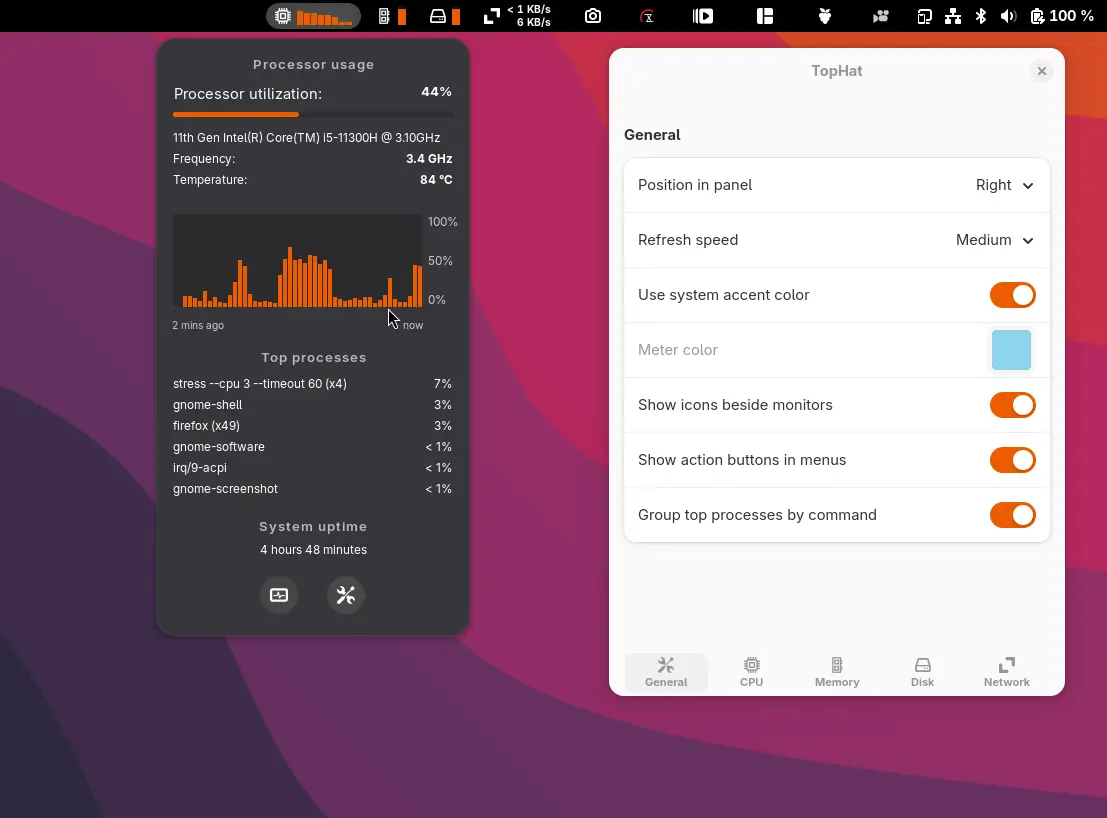Go to the Network tab
The height and width of the screenshot is (818, 1107).
[x=1006, y=672]
